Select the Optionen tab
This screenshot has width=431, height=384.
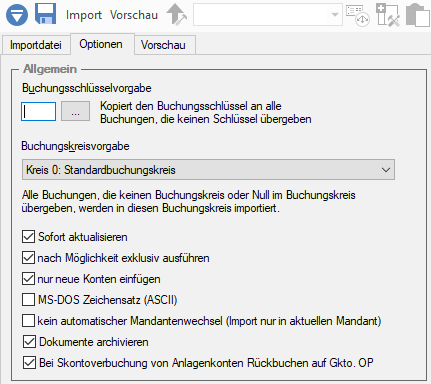click(x=101, y=44)
